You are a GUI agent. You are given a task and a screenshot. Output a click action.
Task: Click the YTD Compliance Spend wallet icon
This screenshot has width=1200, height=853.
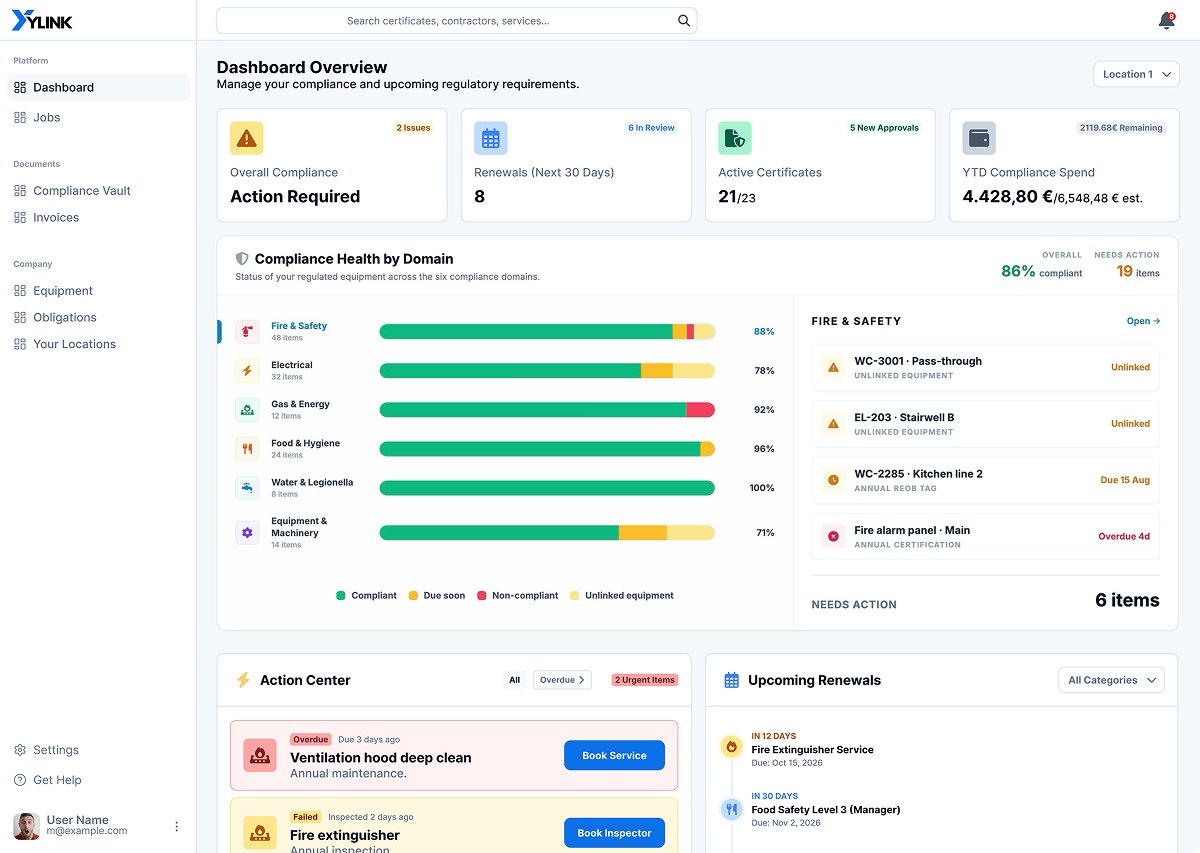[x=979, y=138]
